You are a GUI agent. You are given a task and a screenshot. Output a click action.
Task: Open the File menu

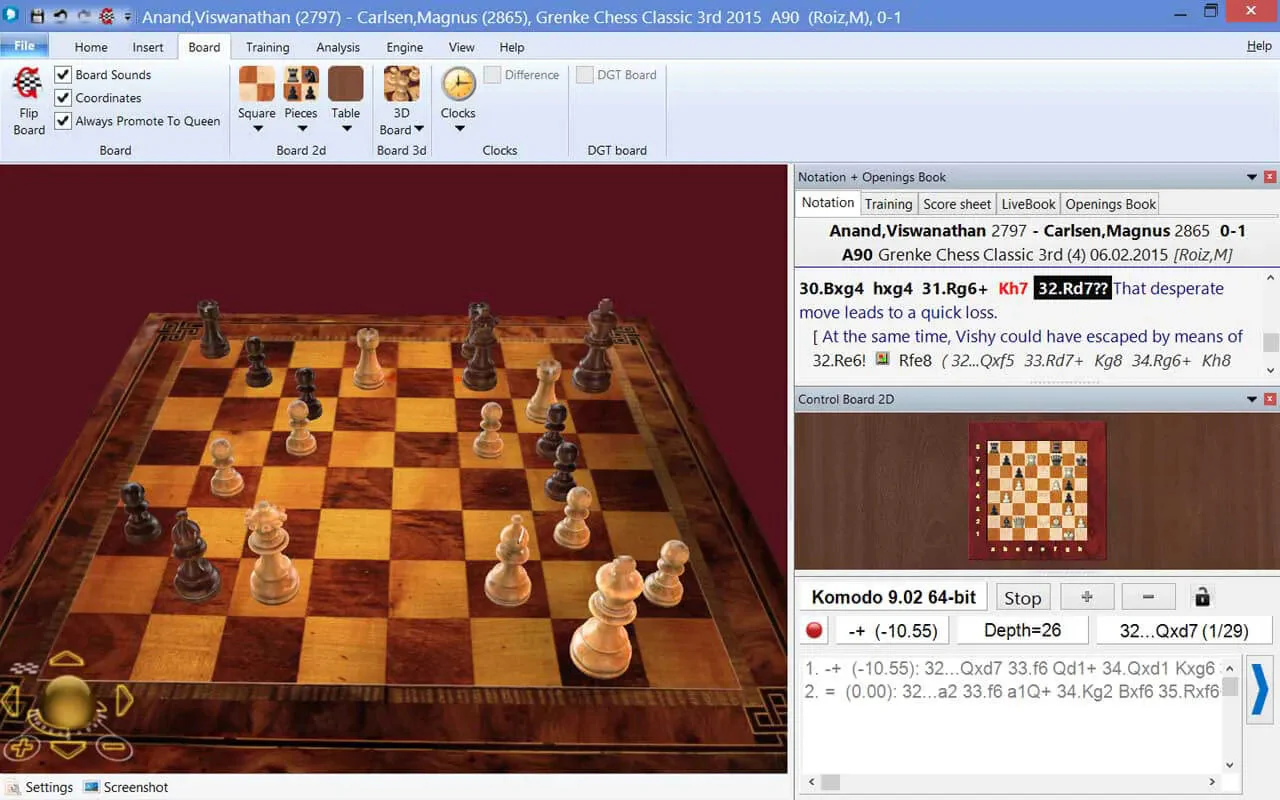[25, 46]
